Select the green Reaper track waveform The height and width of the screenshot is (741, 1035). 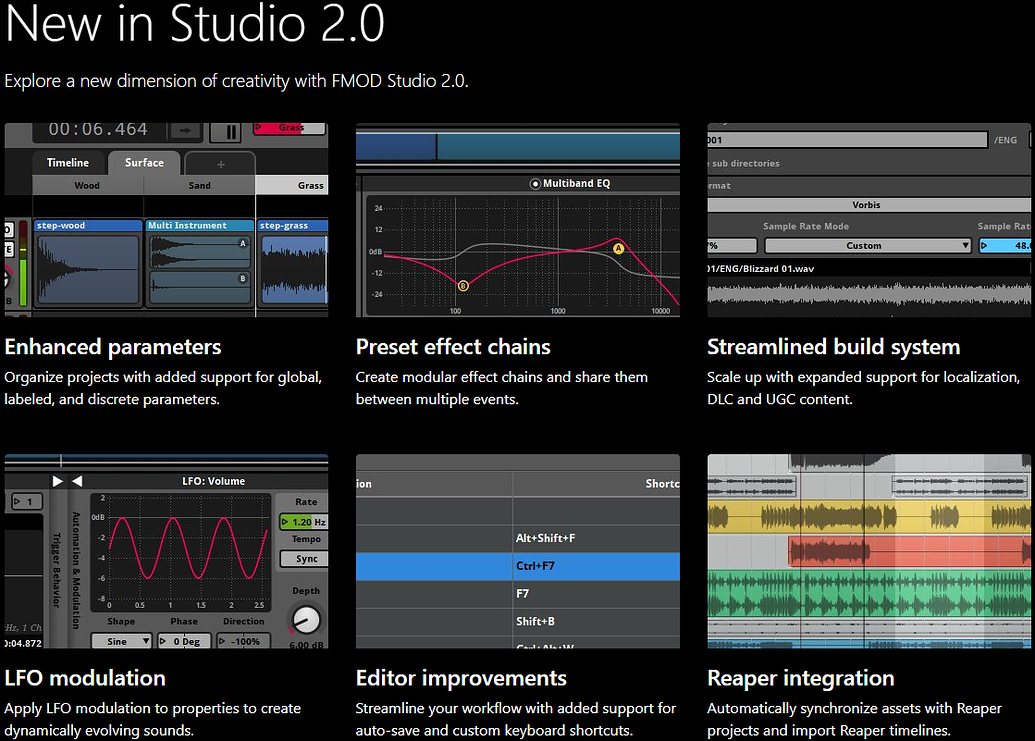[x=869, y=594]
